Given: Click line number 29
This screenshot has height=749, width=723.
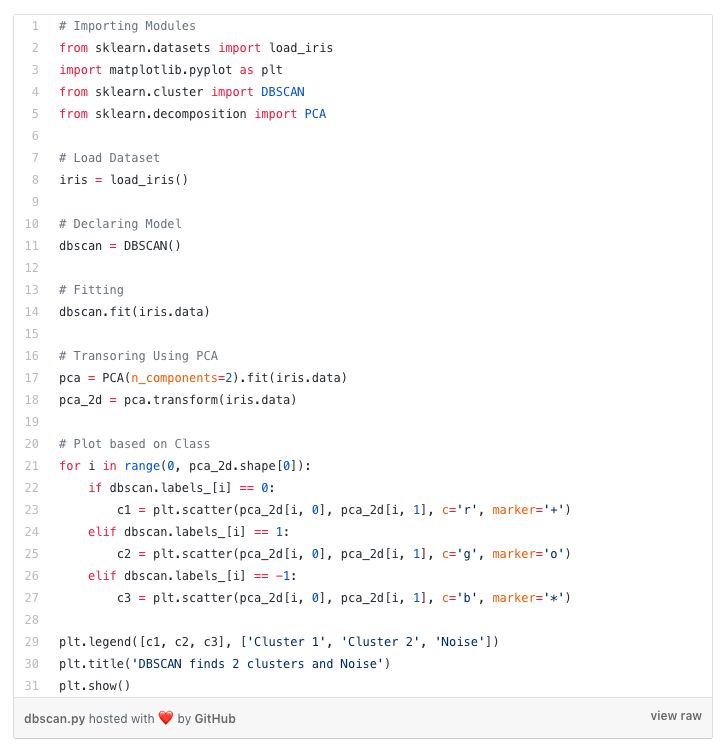Looking at the screenshot, I should [33, 642].
